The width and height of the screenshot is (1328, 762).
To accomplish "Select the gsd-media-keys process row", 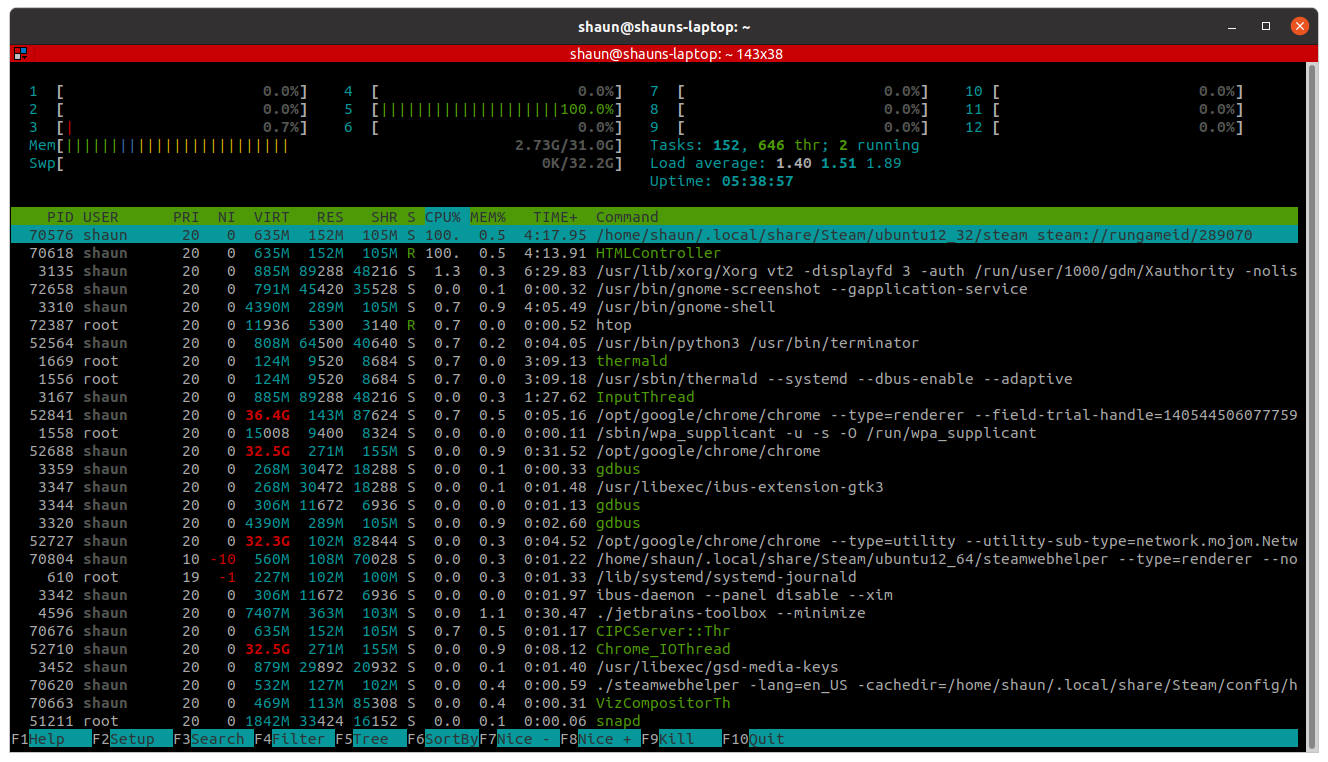I will pyautogui.click(x=654, y=667).
